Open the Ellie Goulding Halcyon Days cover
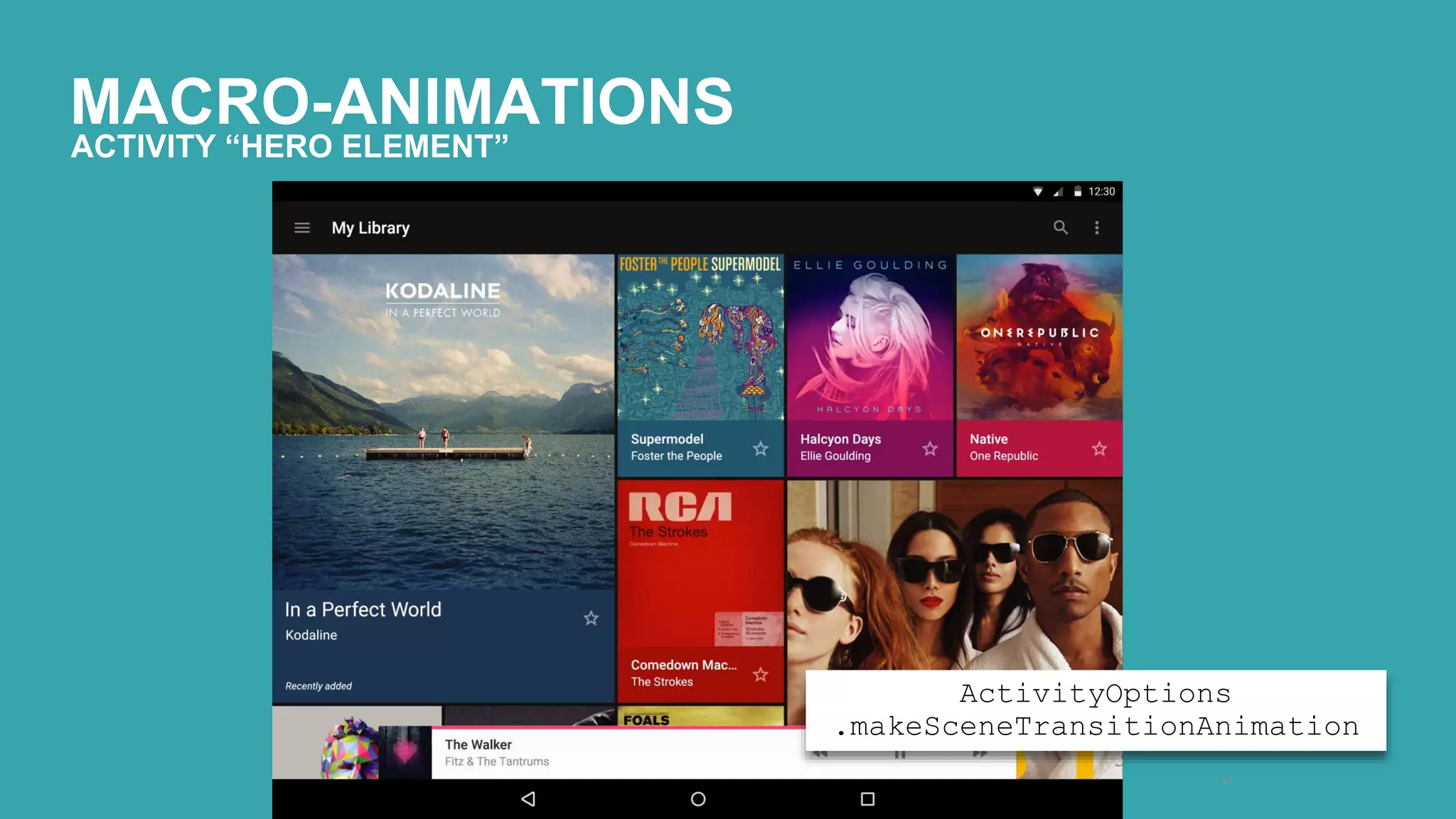The width and height of the screenshot is (1456, 819). tap(870, 337)
